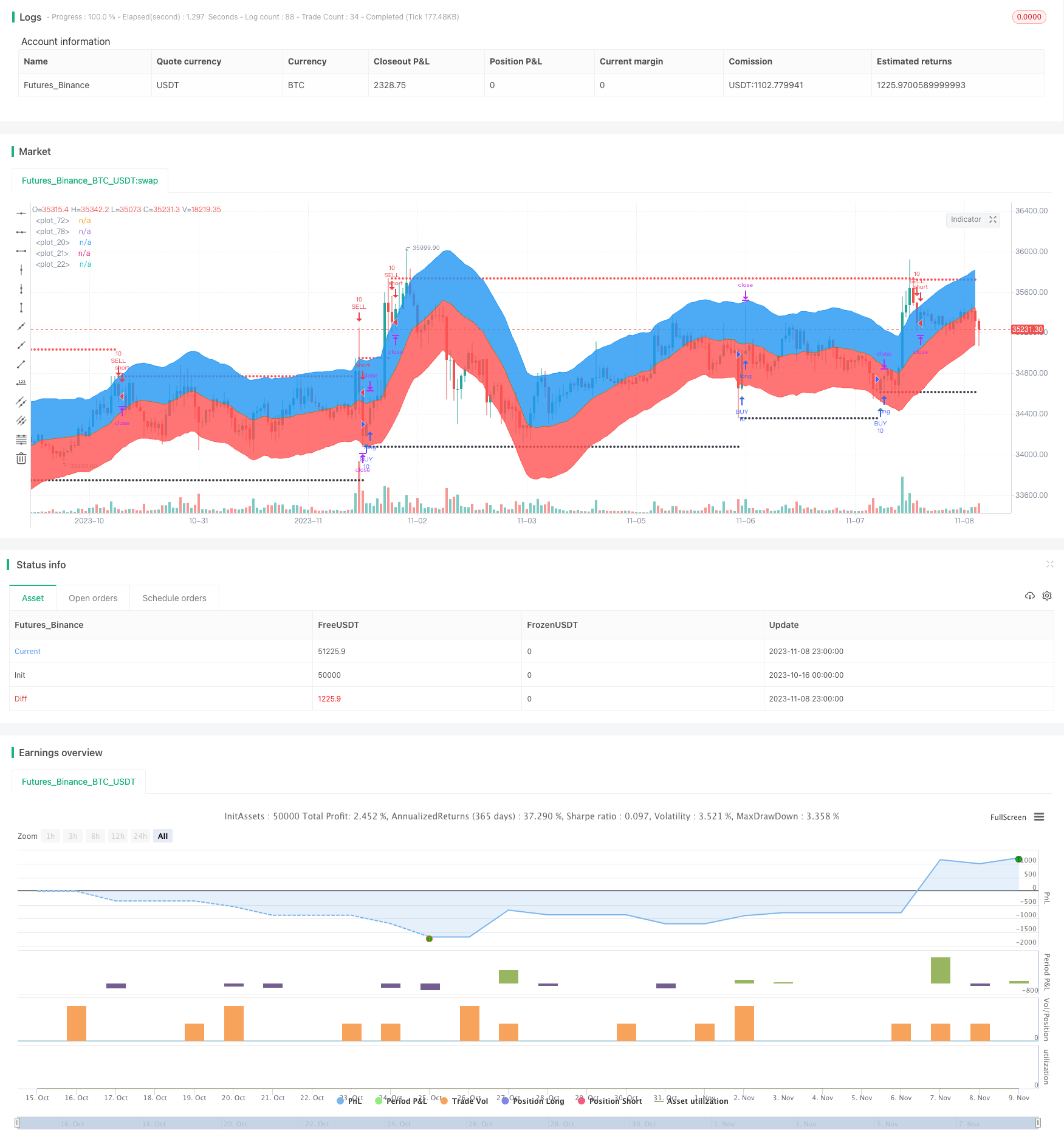The image size is (1064, 1147).
Task: Select the parallel channel lines tool
Action: [x=21, y=402]
